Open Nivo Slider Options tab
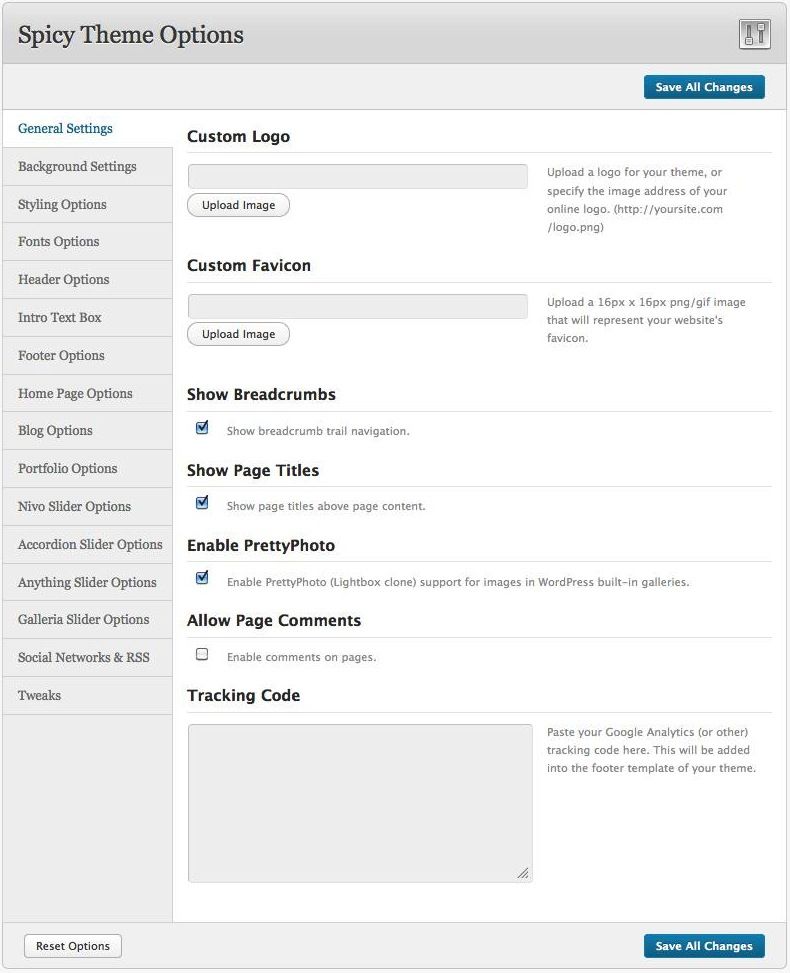 (x=74, y=507)
